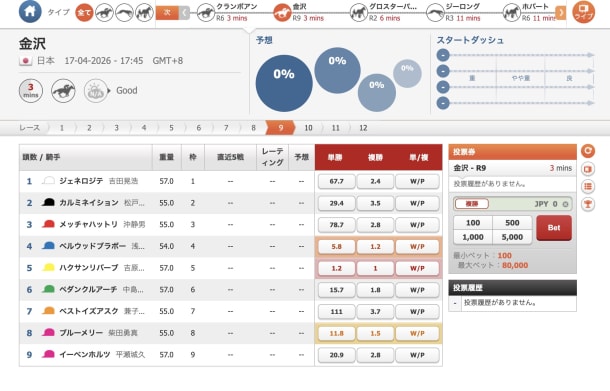Image resolution: width=610 pixels, height=391 pixels.
Task: Add 500 stake amount
Action: [512, 223]
